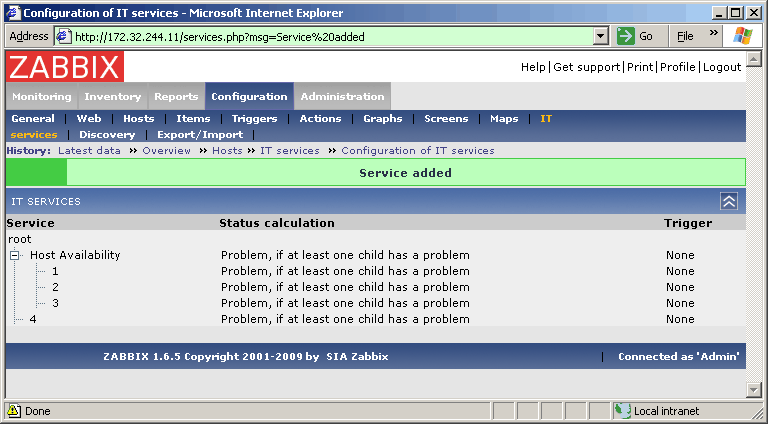Collapse the IT SERVICES panel chevron
Screen dimensions: 768x424
729,201
